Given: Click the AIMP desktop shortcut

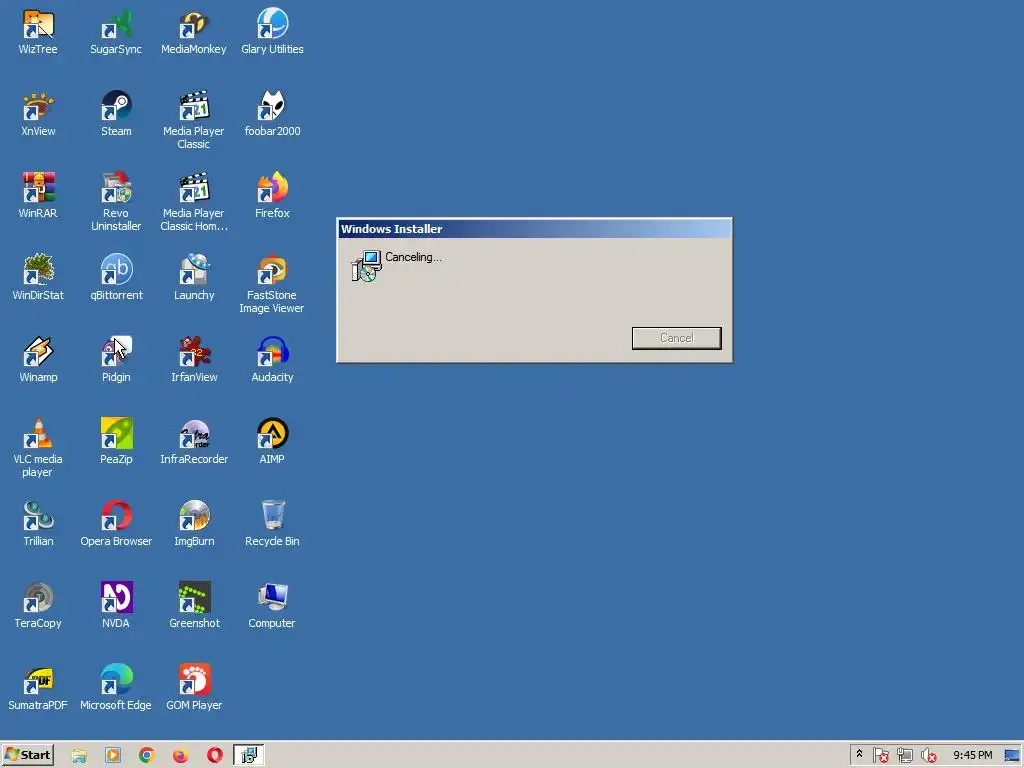Looking at the screenshot, I should 272,441.
